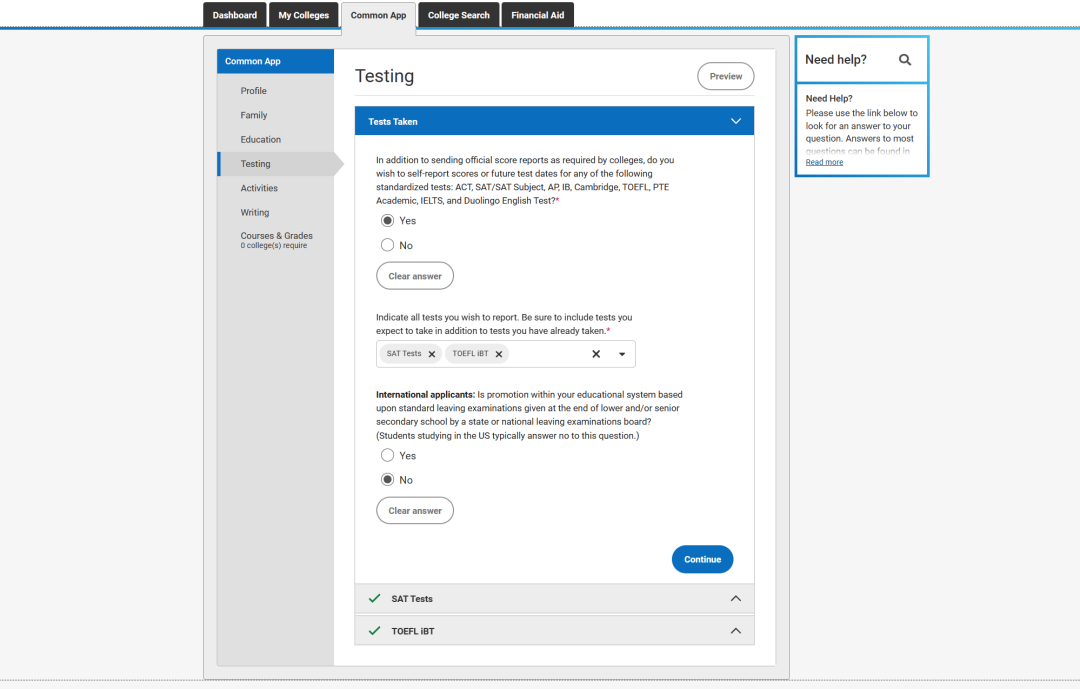This screenshot has height=689, width=1080.
Task: Select No for self-reporting test scores
Action: coord(388,245)
